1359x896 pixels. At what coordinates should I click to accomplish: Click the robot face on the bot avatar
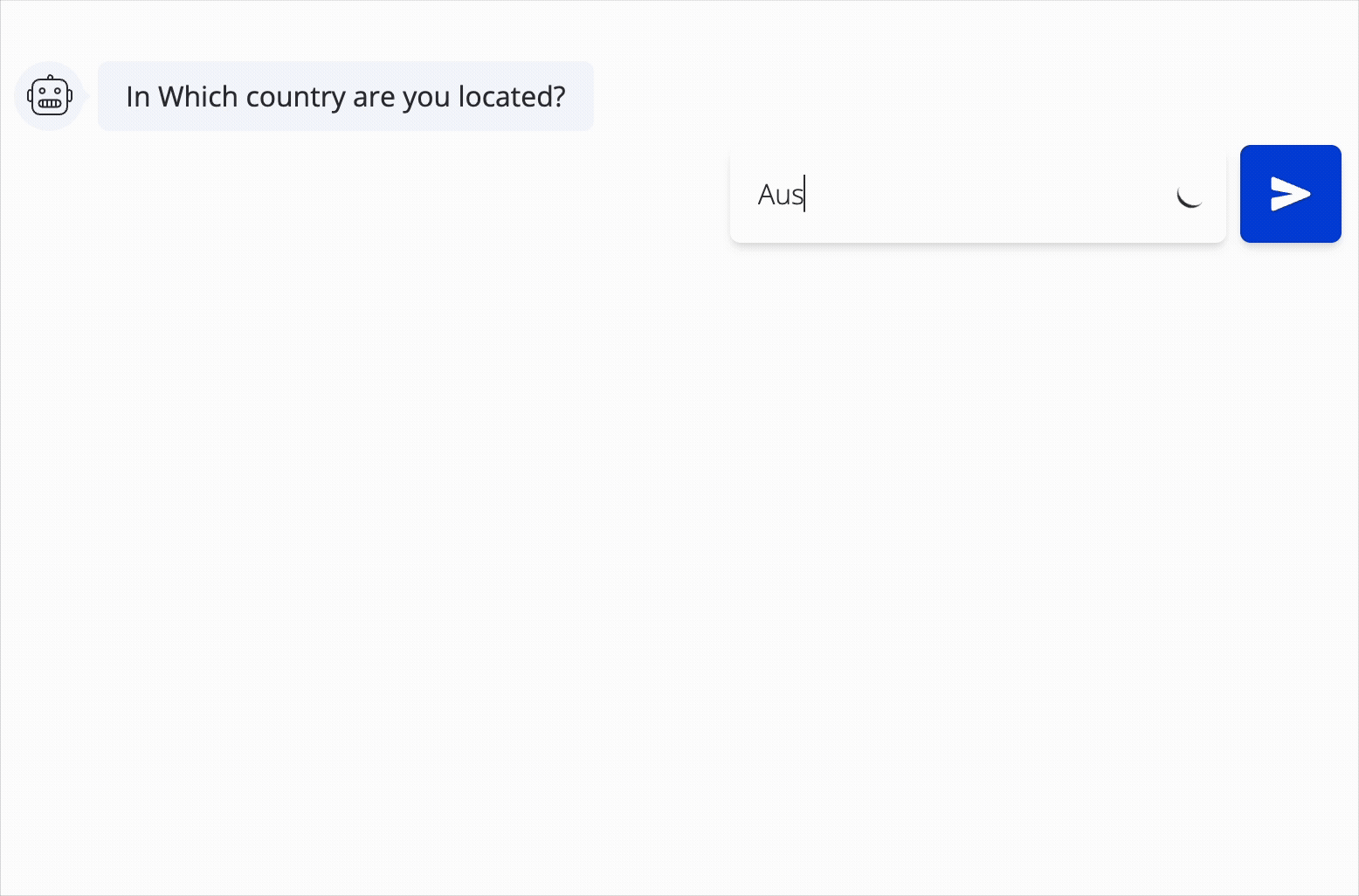50,98
